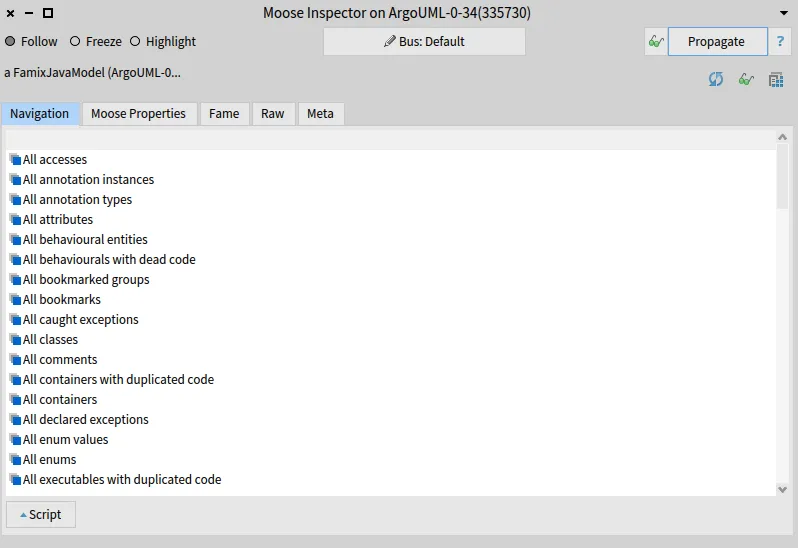Screen dimensions: 798x548
Task: Open help with the question mark button
Action: tap(780, 42)
